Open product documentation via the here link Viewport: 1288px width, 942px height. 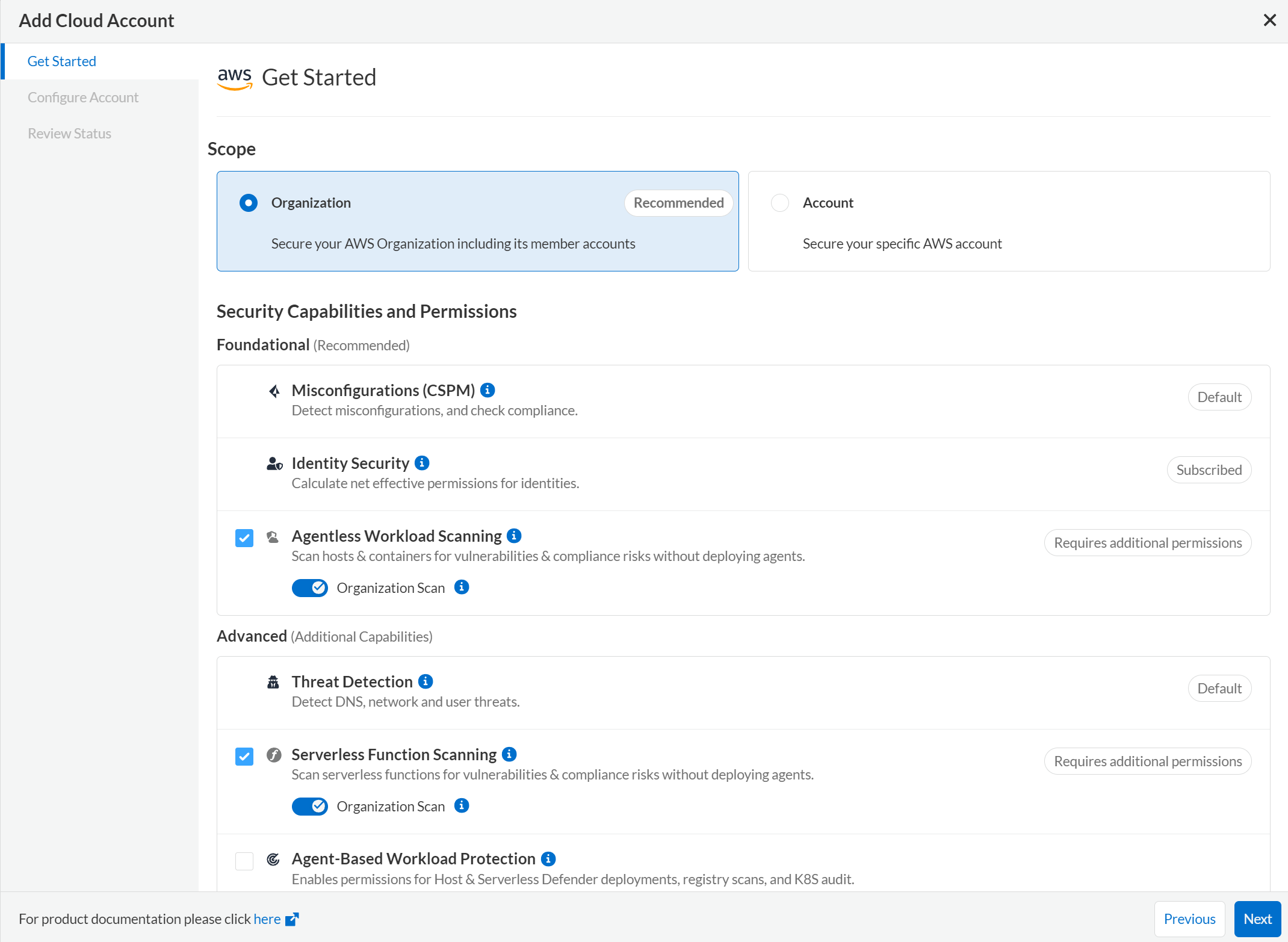[x=267, y=919]
